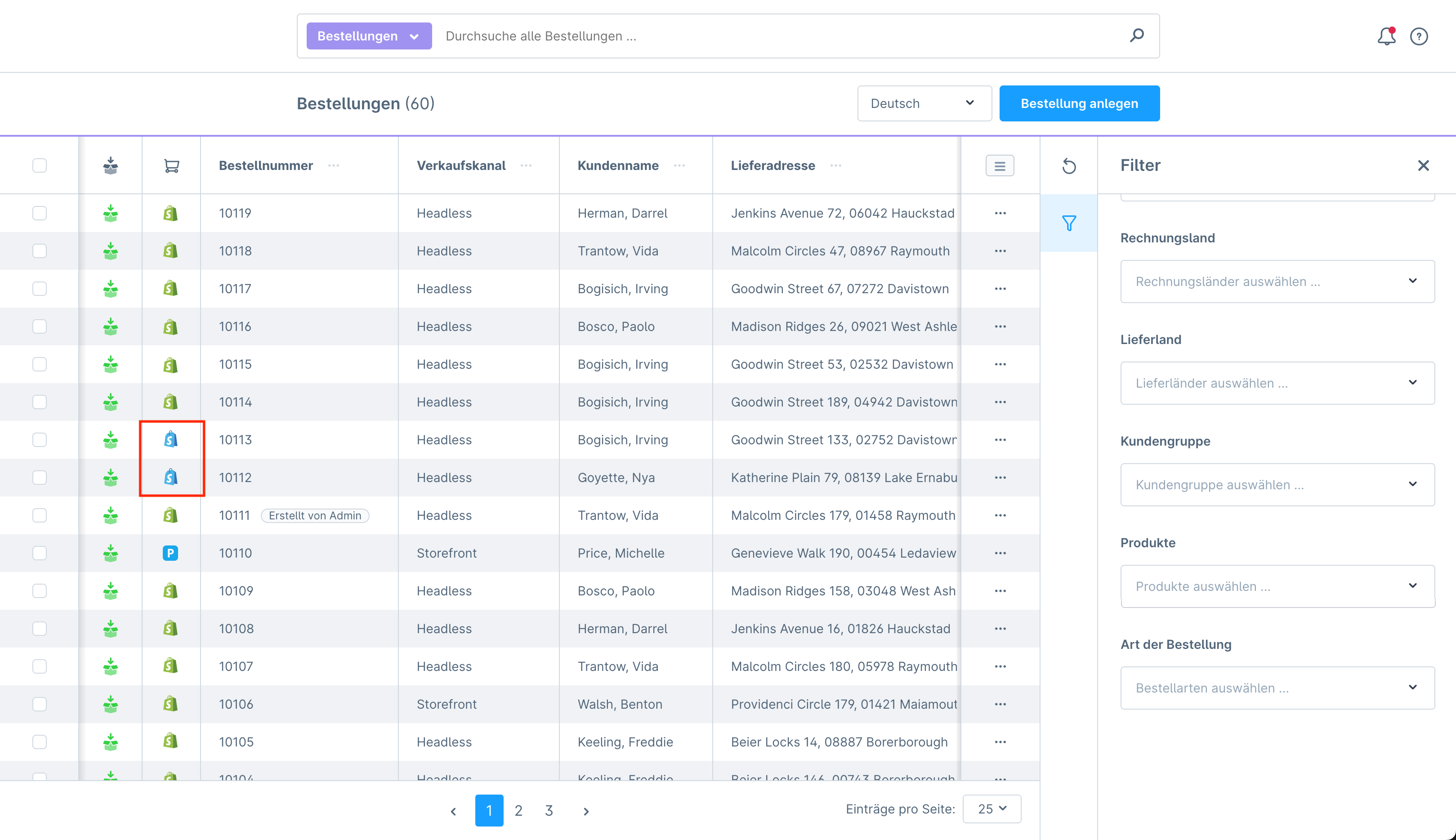
Task: Toggle the funnel filter icon
Action: click(x=1069, y=223)
